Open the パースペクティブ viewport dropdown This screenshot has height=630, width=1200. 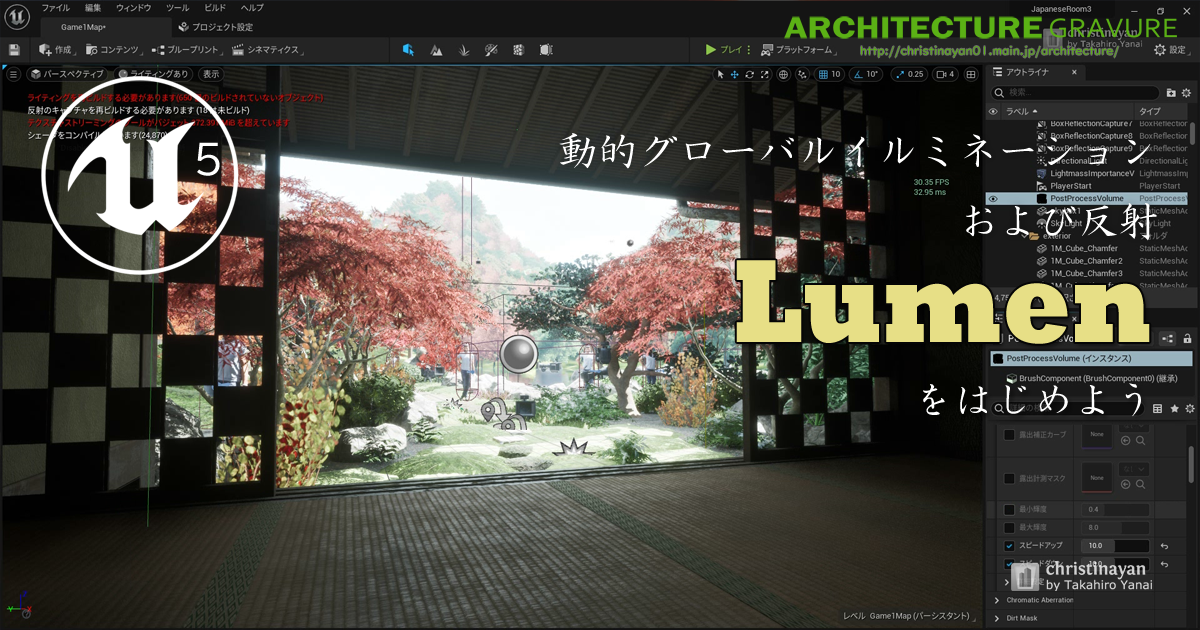[x=66, y=74]
